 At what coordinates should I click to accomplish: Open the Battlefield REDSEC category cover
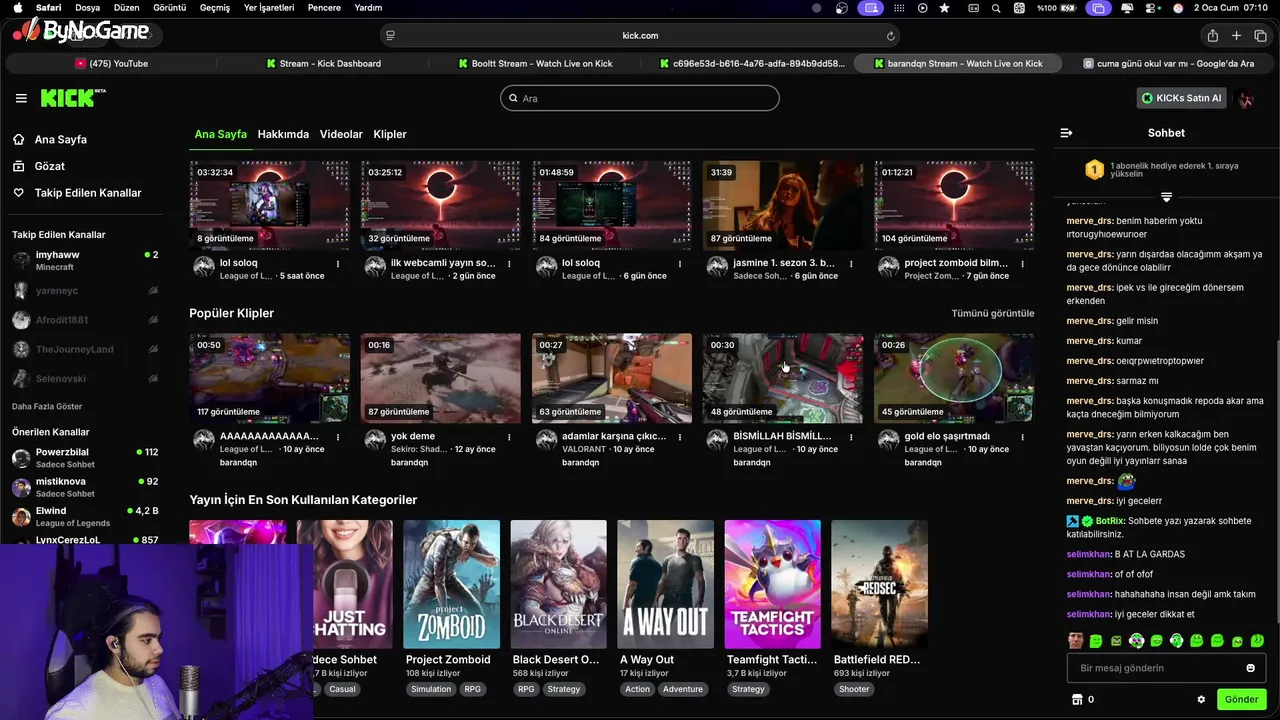coord(879,584)
